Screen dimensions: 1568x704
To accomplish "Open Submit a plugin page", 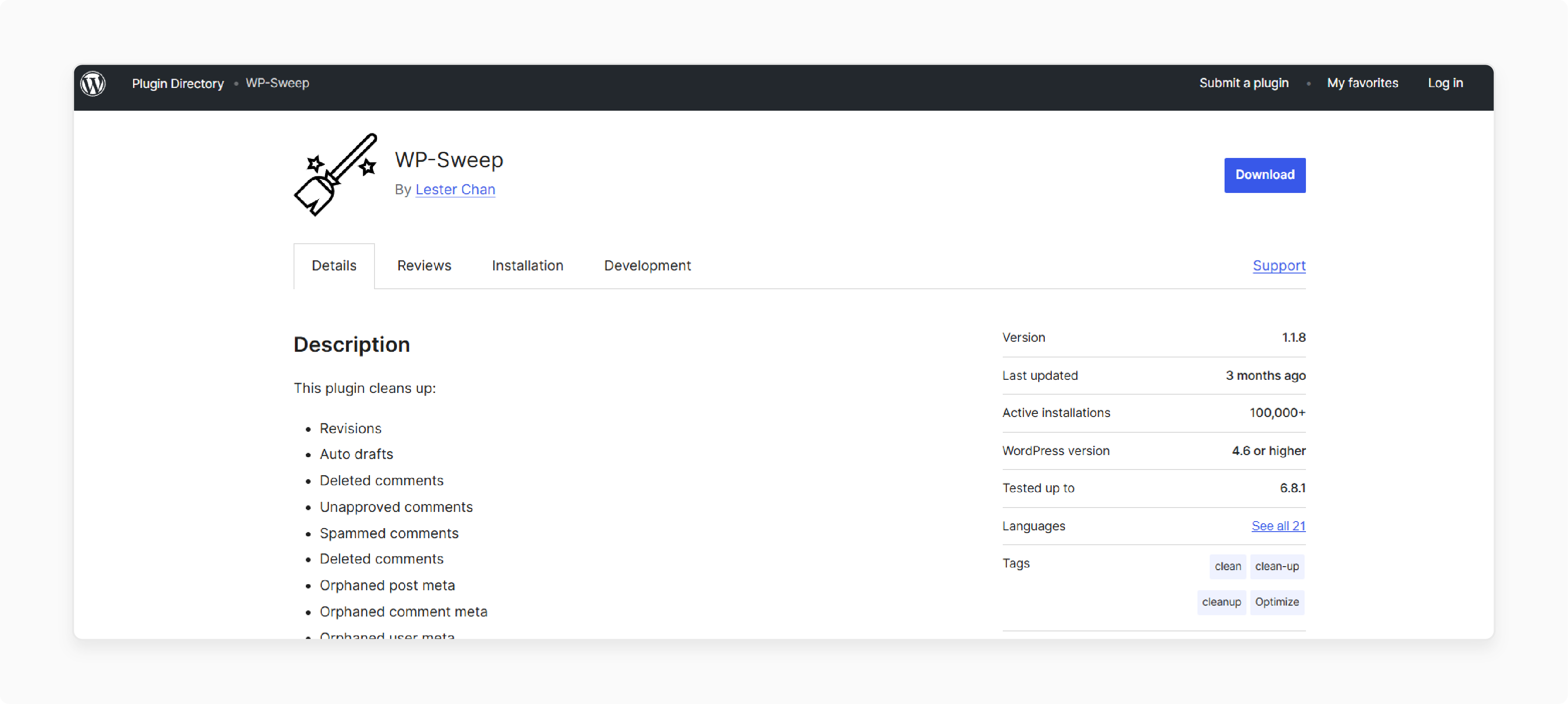I will pyautogui.click(x=1243, y=83).
